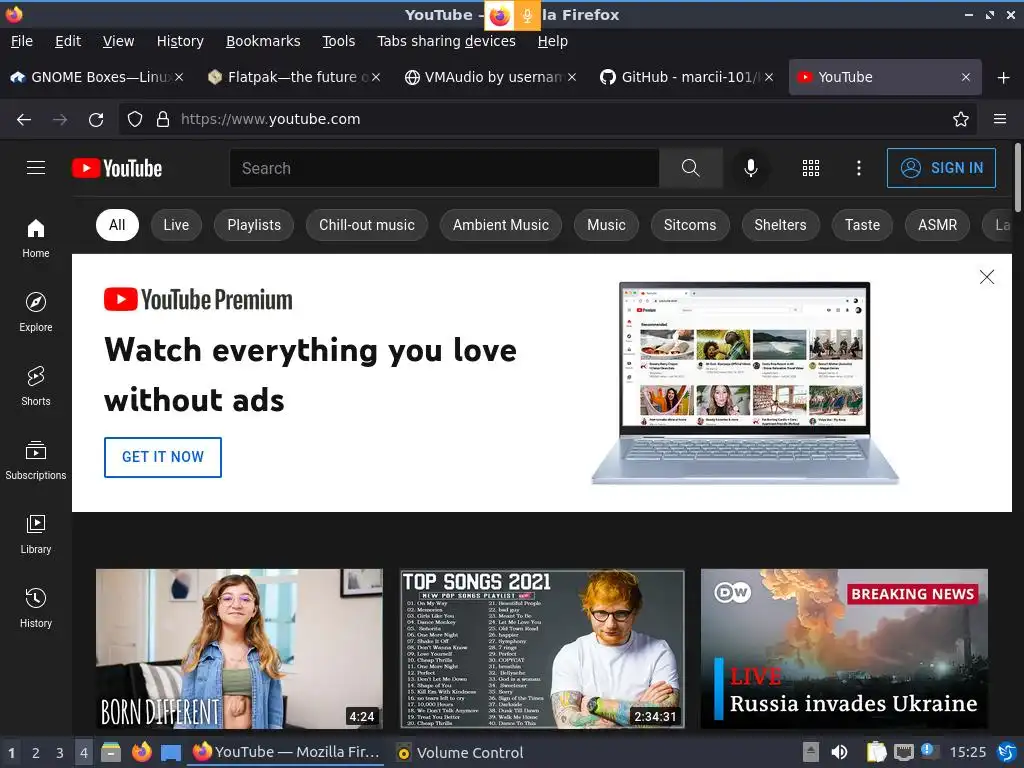Image resolution: width=1024 pixels, height=768 pixels.
Task: Click the Firefox sharing indicator icon
Action: point(500,16)
